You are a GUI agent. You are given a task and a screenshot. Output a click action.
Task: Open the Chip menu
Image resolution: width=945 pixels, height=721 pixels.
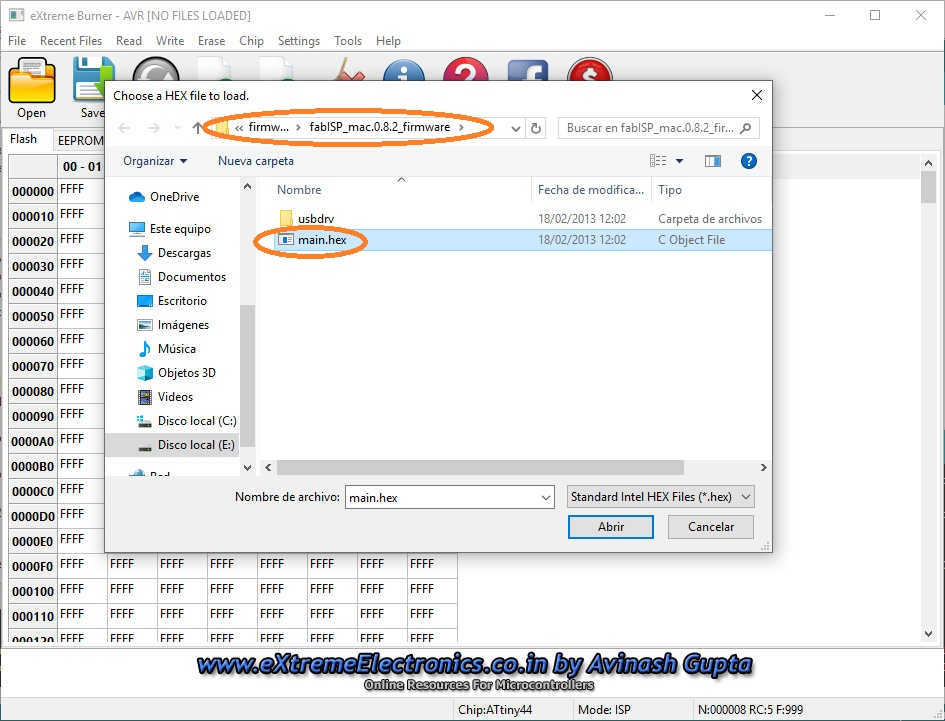251,41
